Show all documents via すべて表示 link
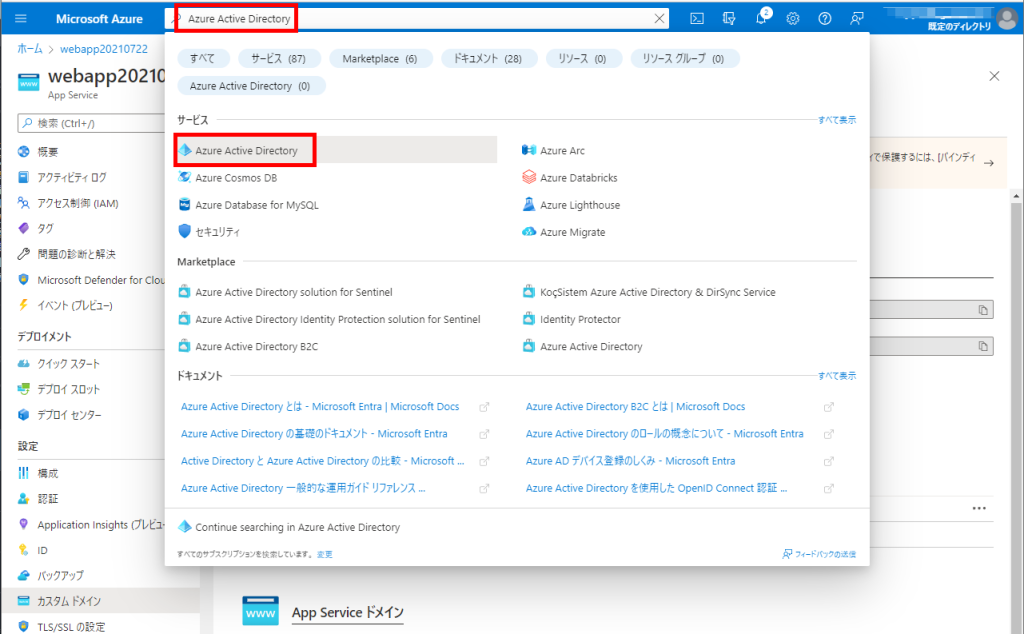Screen dimensions: 1024x634 pos(837,375)
